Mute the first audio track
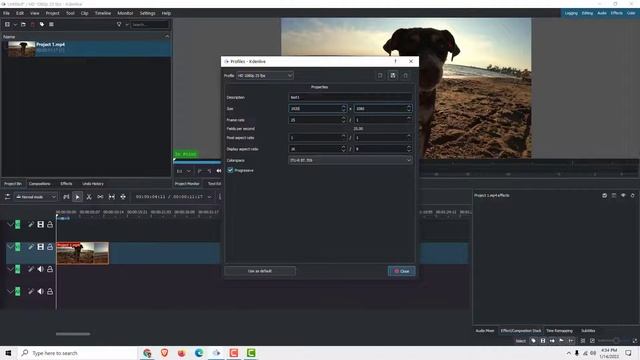Viewport: 640px width, 360px height. pyautogui.click(x=40, y=269)
